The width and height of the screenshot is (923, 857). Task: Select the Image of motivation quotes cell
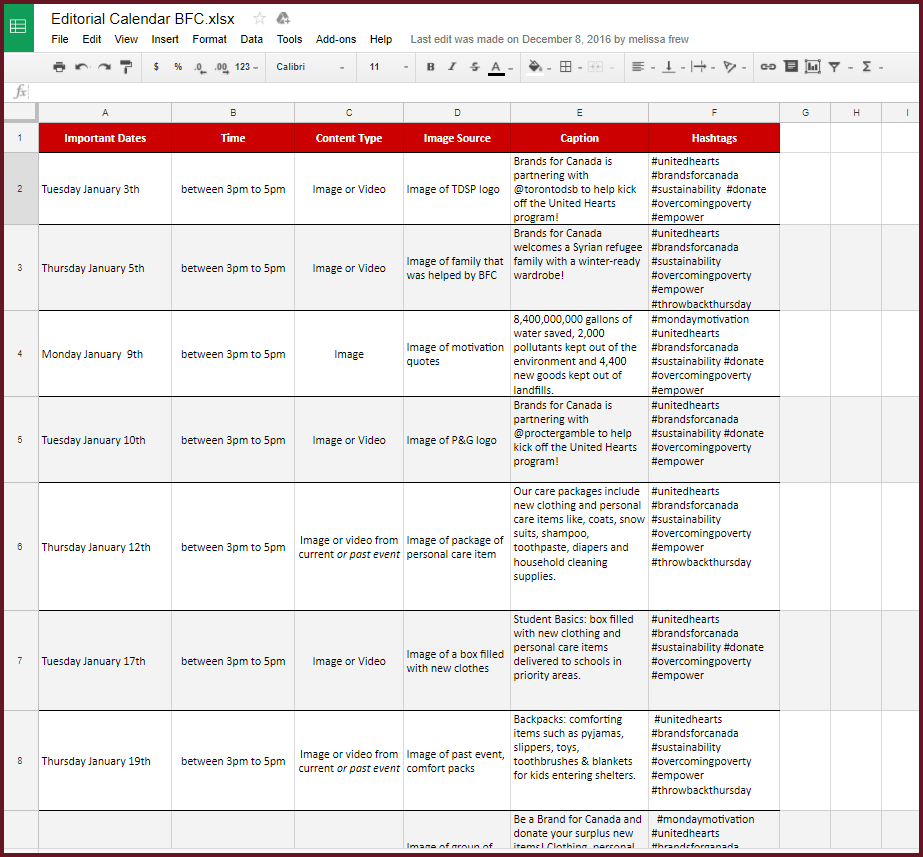coord(457,354)
